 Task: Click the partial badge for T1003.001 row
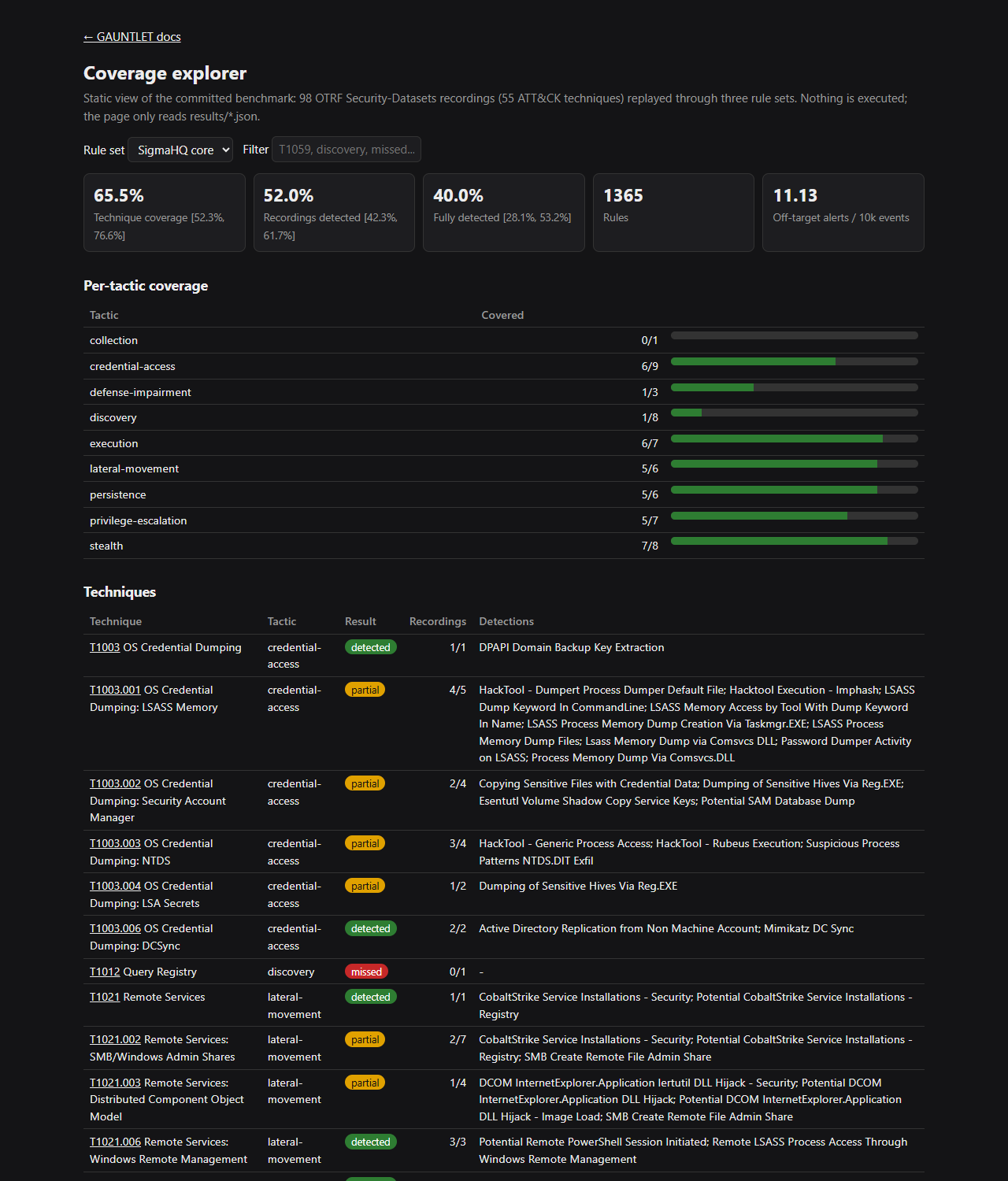click(365, 690)
